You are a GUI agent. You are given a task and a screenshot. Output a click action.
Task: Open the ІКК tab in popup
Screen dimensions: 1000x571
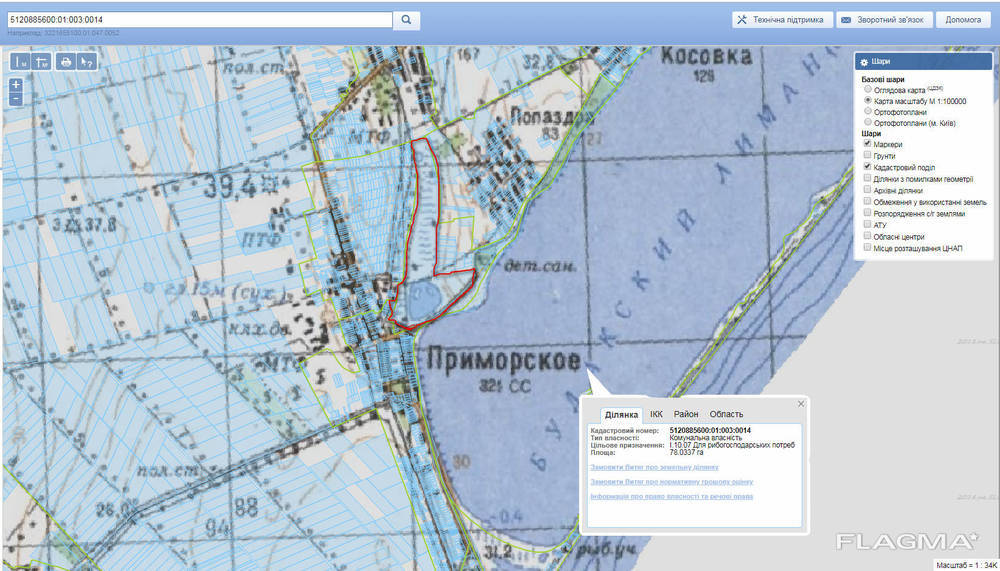coord(656,414)
